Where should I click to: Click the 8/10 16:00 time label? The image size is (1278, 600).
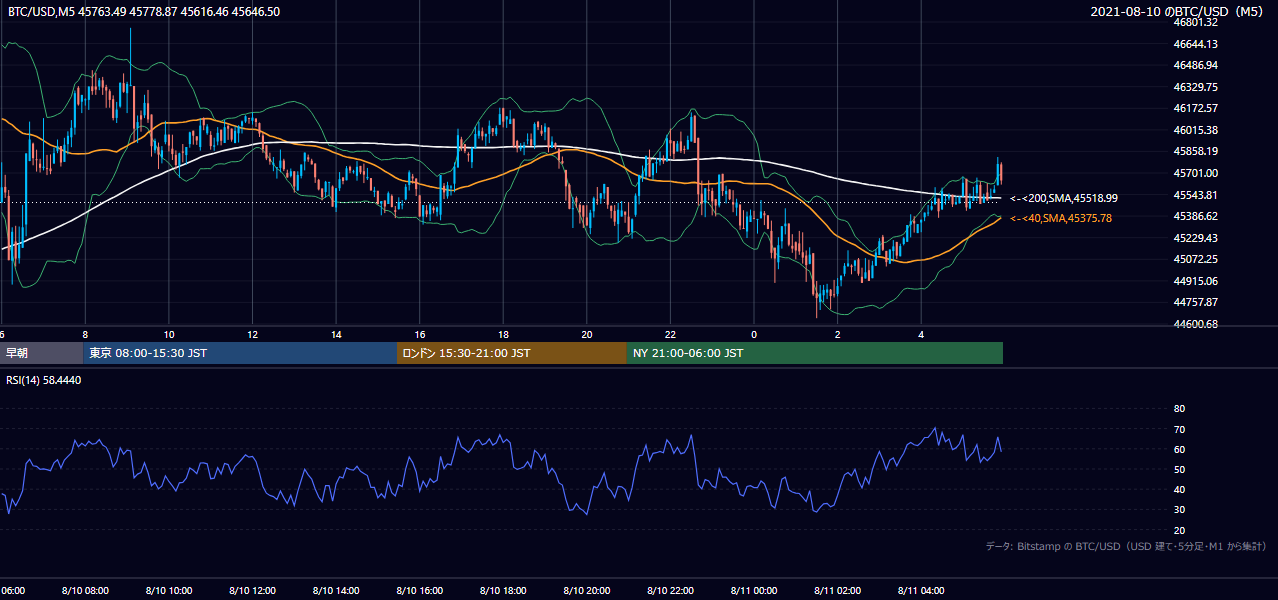click(420, 591)
